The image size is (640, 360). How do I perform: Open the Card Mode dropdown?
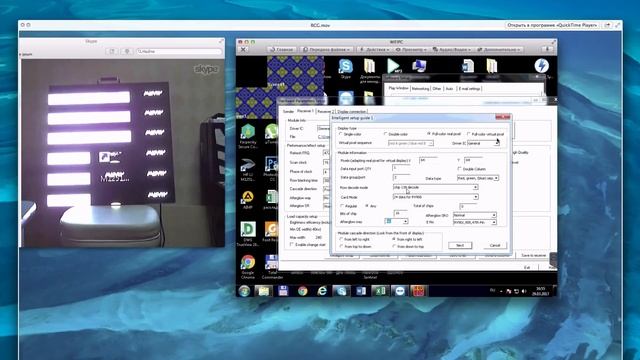435,197
